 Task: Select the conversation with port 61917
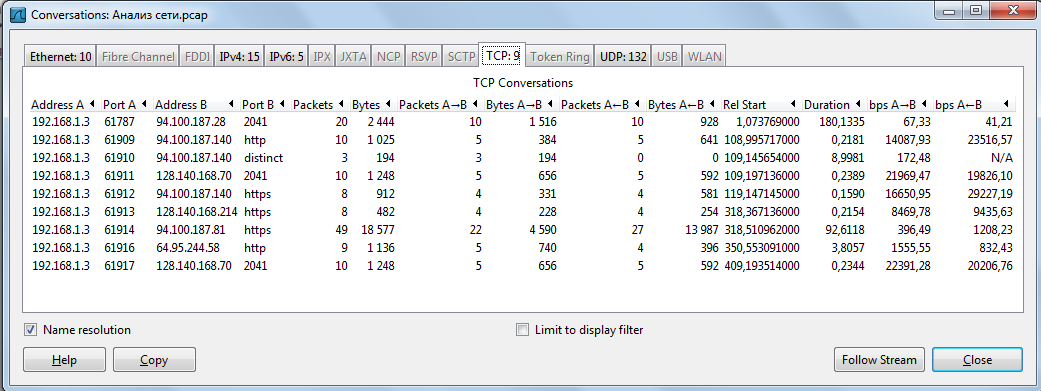[x=522, y=266]
